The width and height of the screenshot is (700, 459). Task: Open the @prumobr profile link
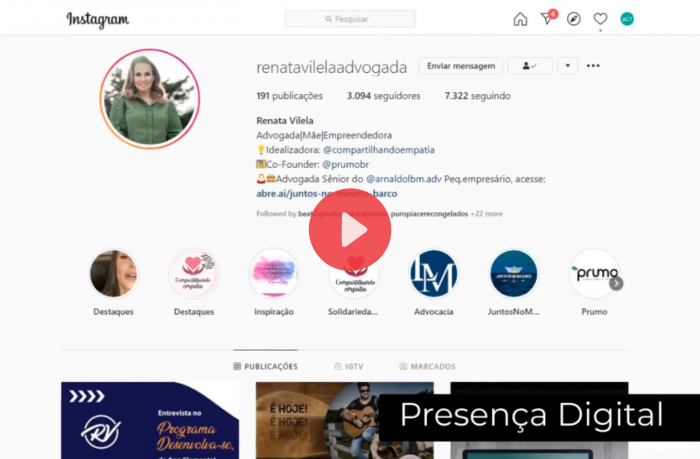(x=348, y=163)
